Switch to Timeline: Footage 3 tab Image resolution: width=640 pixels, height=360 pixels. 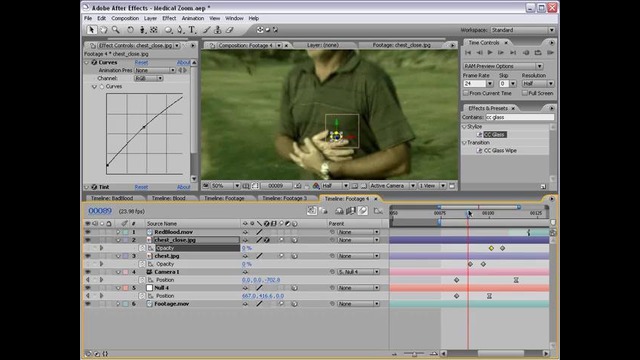point(284,198)
